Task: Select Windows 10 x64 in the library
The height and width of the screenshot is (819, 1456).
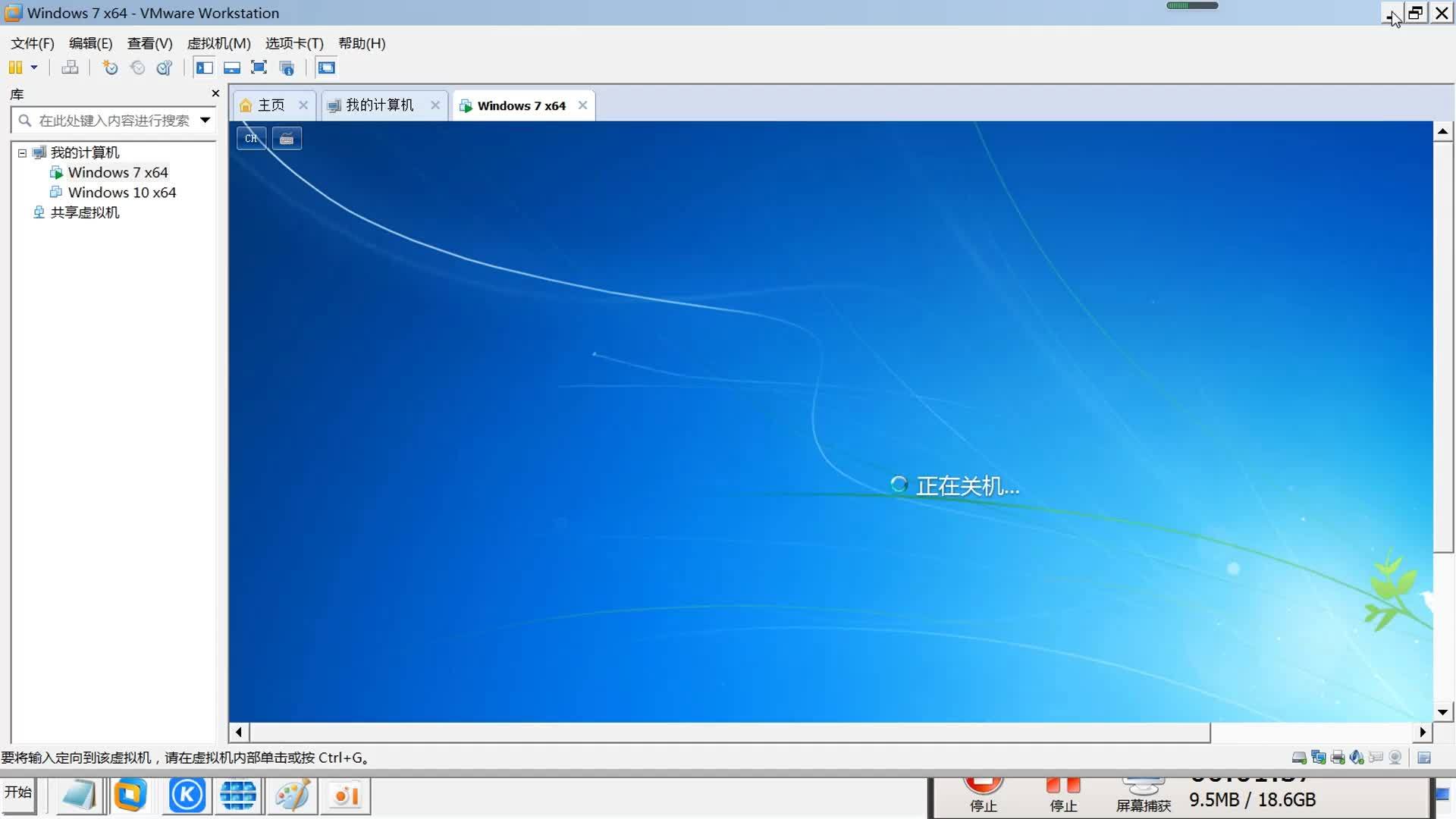Action: (x=121, y=193)
